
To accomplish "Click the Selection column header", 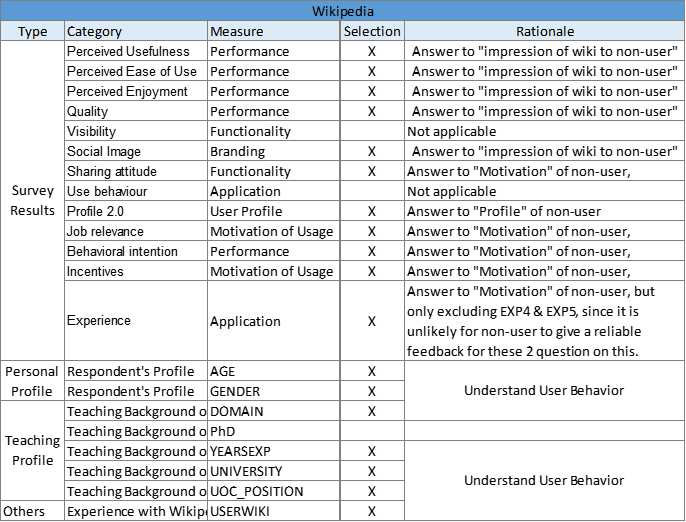I will click(x=372, y=31).
